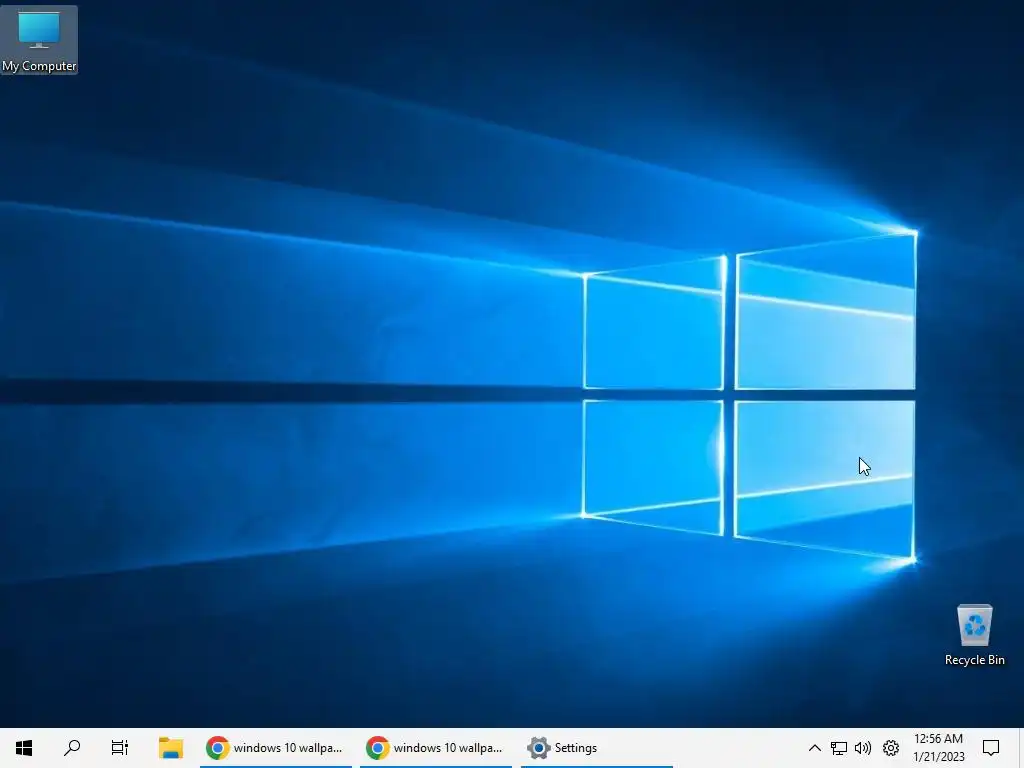The height and width of the screenshot is (768, 1024).
Task: Click the gear icon in system tray
Action: (x=891, y=748)
